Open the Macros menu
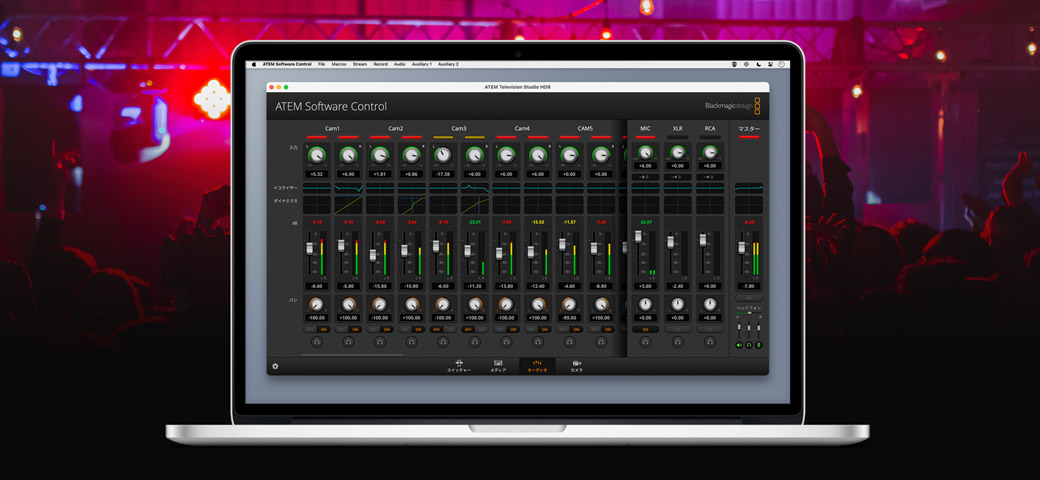This screenshot has height=480, width=1040. [x=339, y=64]
